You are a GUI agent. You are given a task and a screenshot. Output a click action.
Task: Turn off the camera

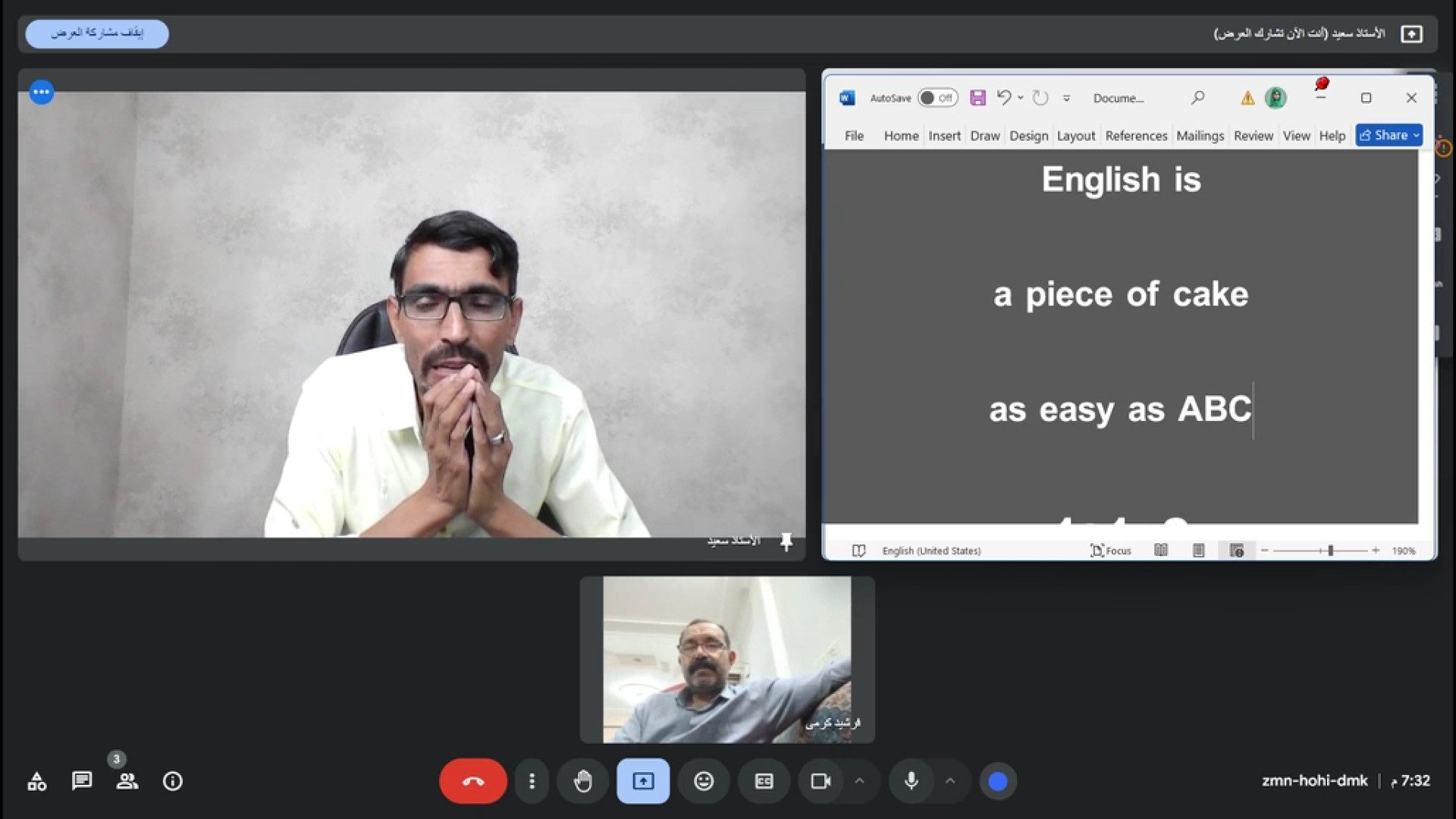(x=821, y=781)
